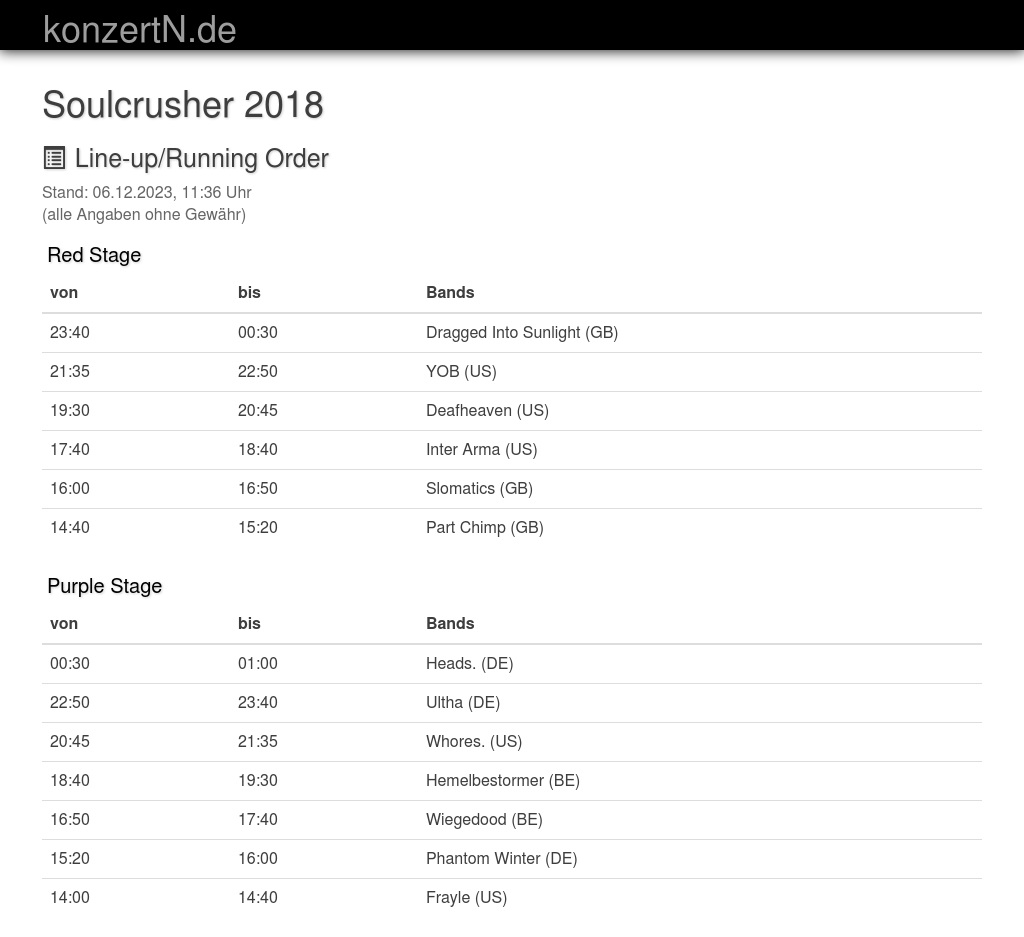Click the YOB (US) band row
The height and width of the screenshot is (937, 1024).
(x=461, y=371)
